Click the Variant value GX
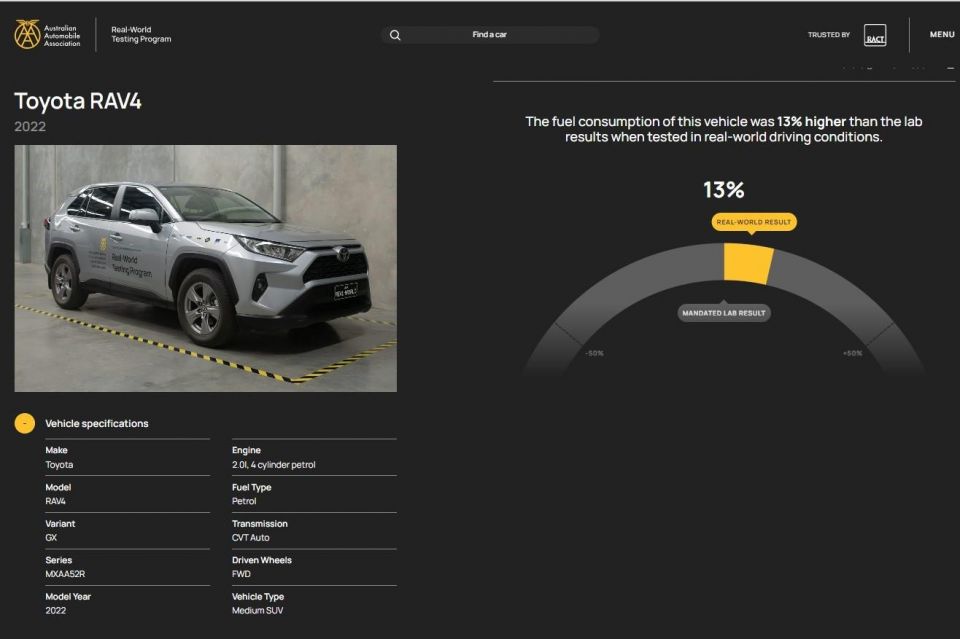This screenshot has width=960, height=639. tap(51, 537)
